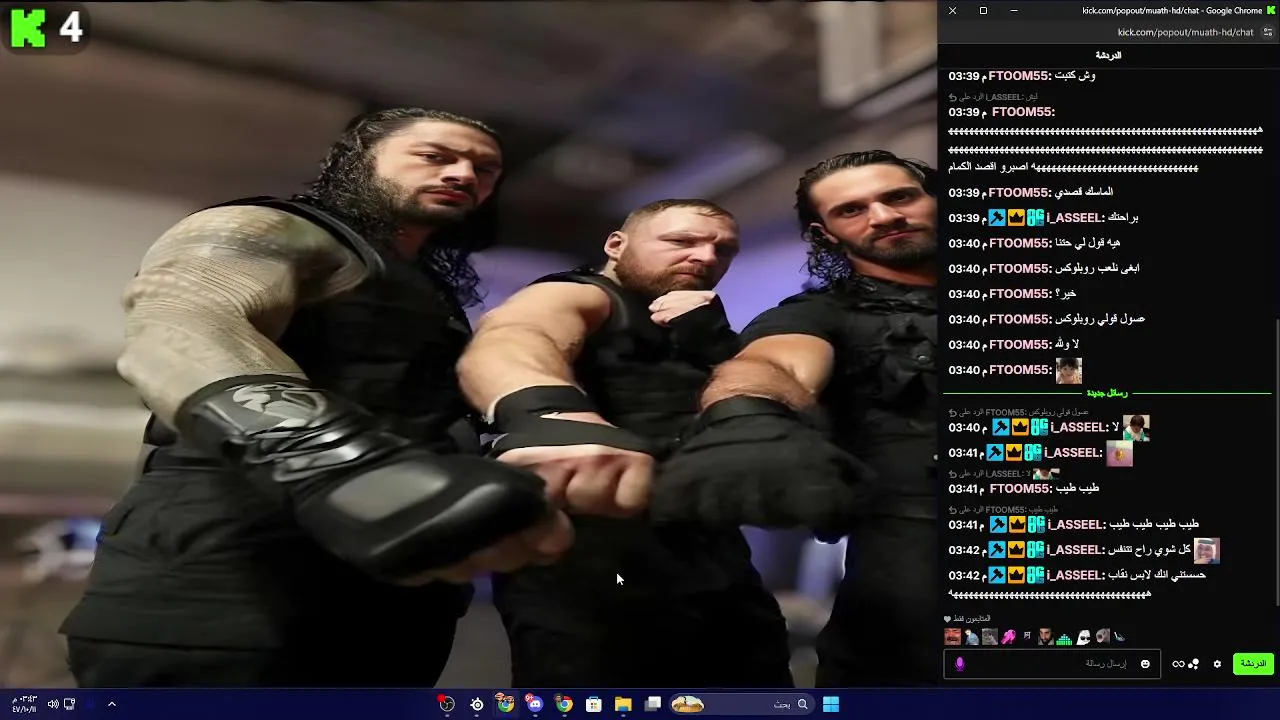Open File Explorer from the taskbar
The width and height of the screenshot is (1280, 720).
pyautogui.click(x=623, y=704)
